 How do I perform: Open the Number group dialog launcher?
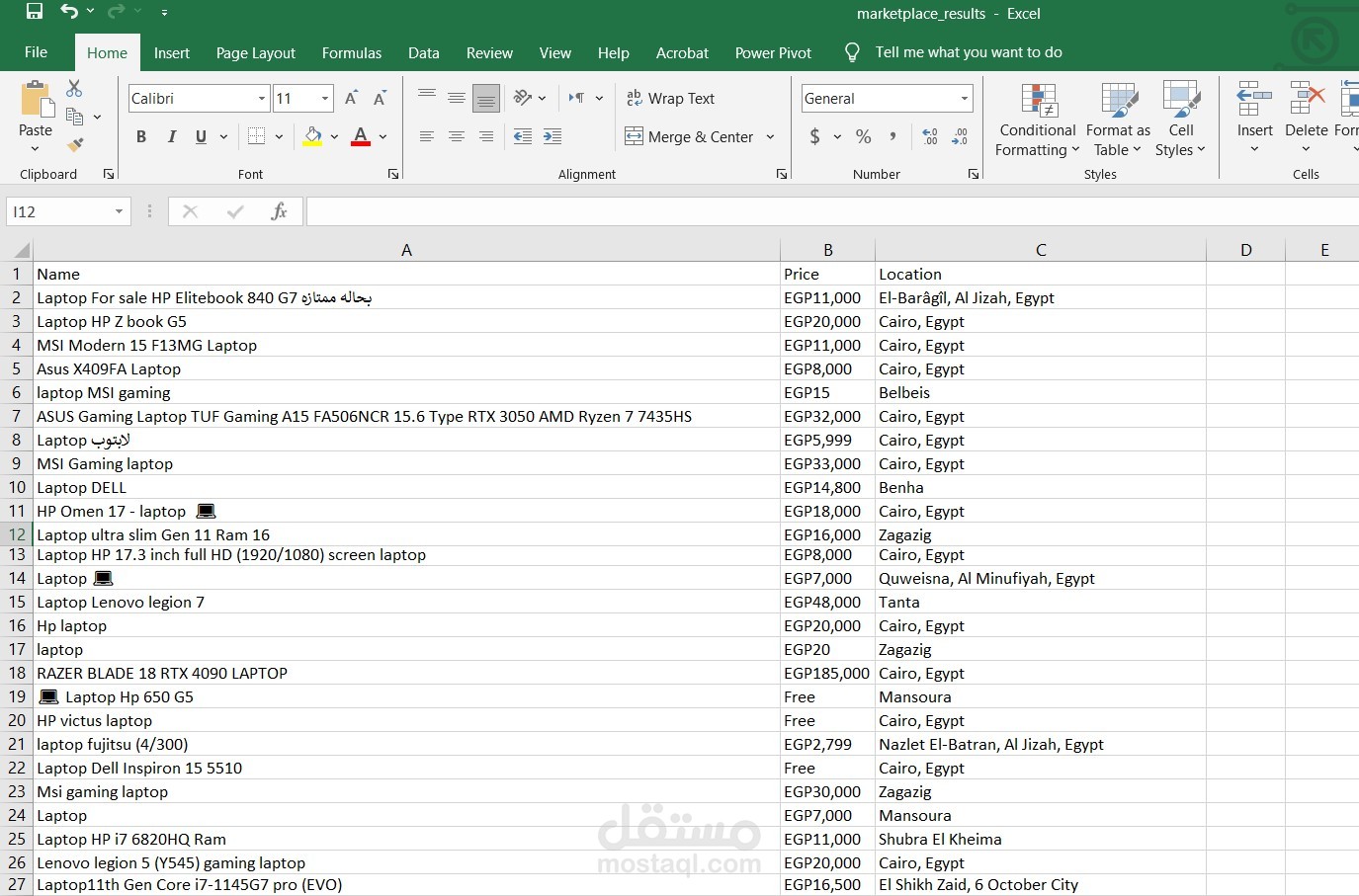(x=974, y=174)
